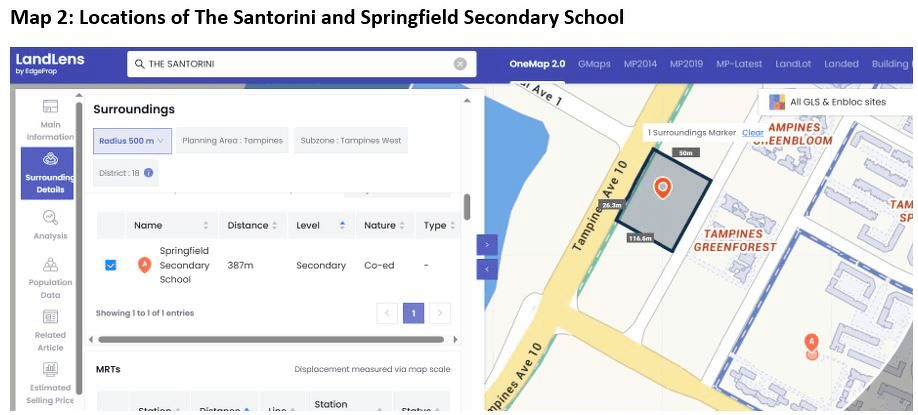This screenshot has height=415, width=918.
Task: Open Related Article sidebar icon
Action: (x=50, y=318)
